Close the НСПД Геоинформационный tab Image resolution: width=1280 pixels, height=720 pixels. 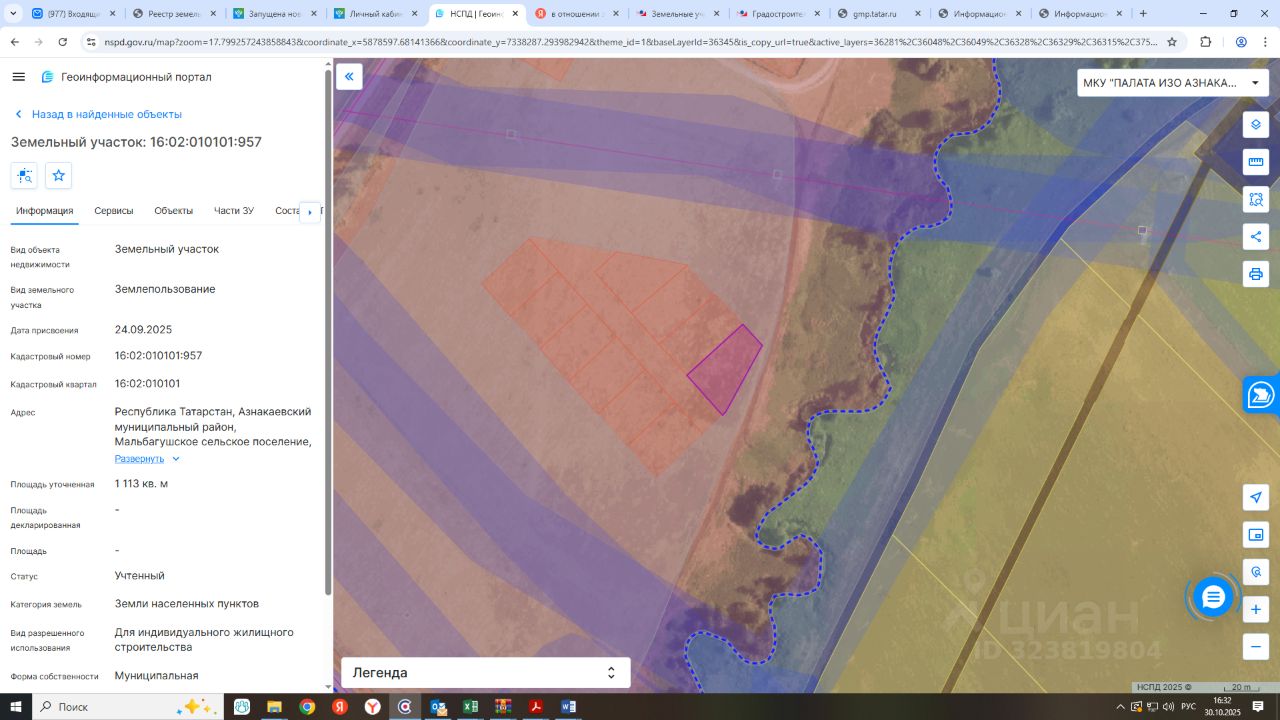(514, 14)
